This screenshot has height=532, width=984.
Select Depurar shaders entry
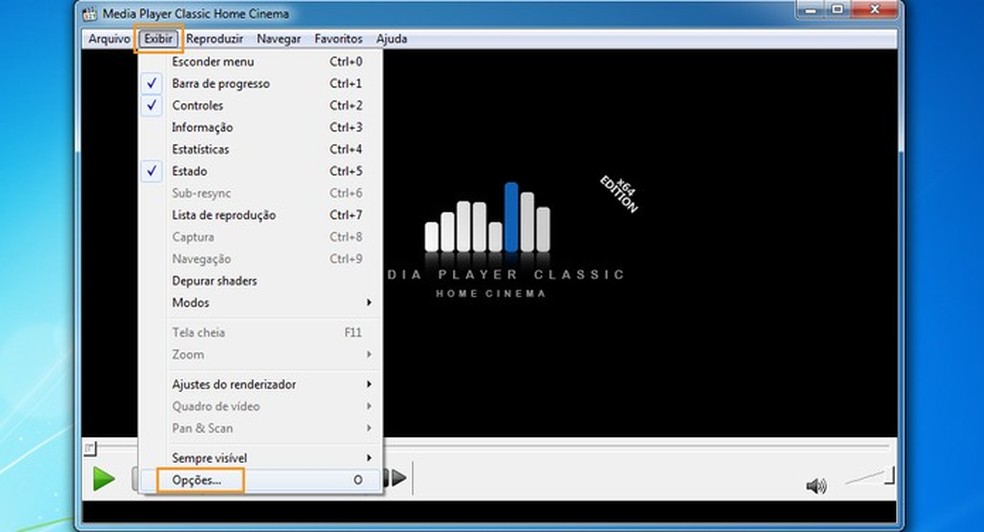pos(260,281)
